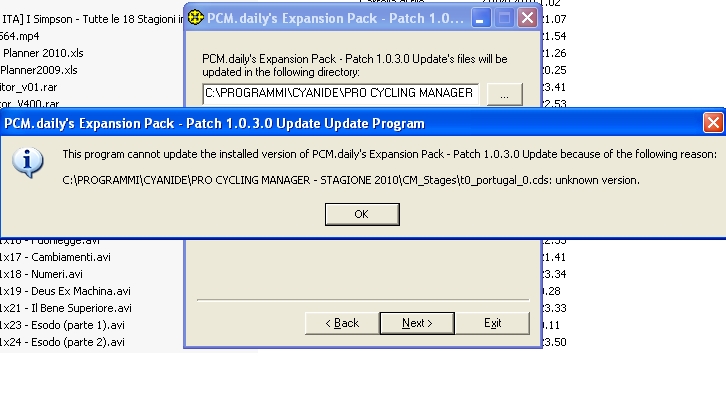Close the Expansion Pack installer window
Viewport: 726px width, 400px height.
527,18
